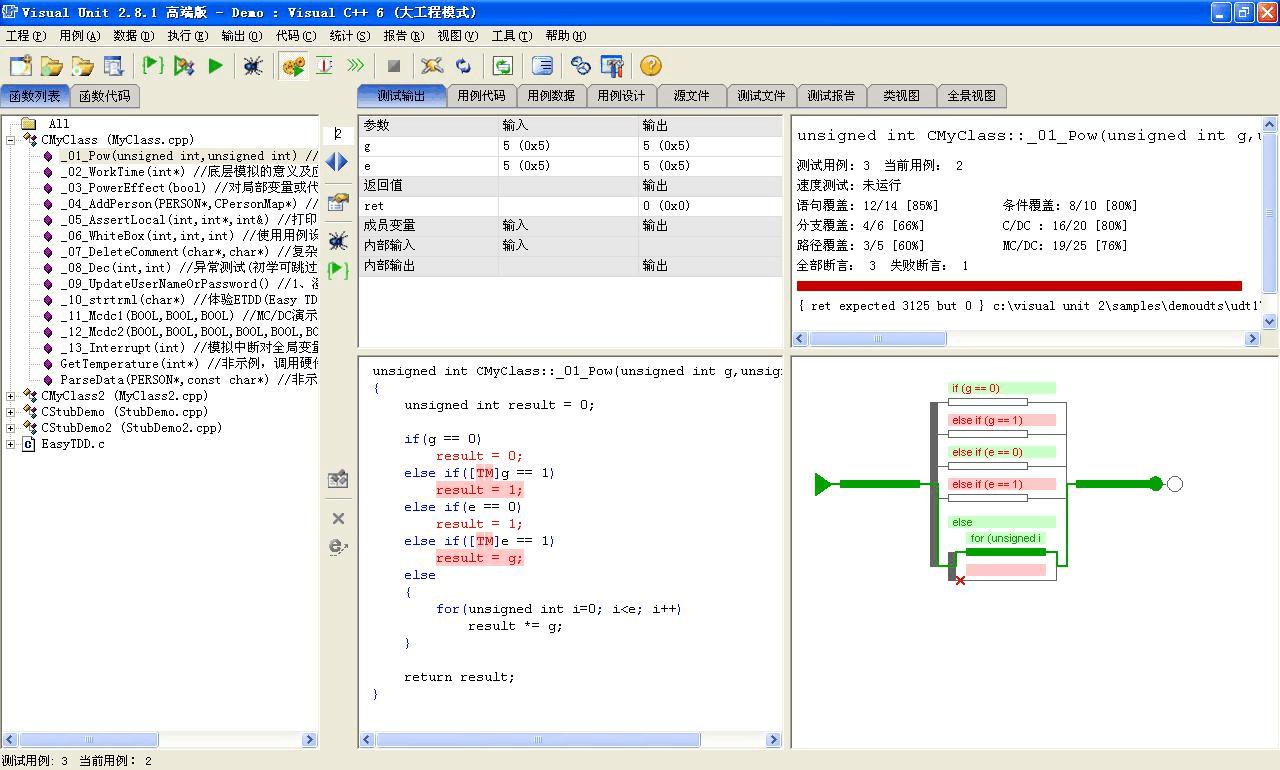
Task: Open the 执行 menu
Action: [188, 35]
